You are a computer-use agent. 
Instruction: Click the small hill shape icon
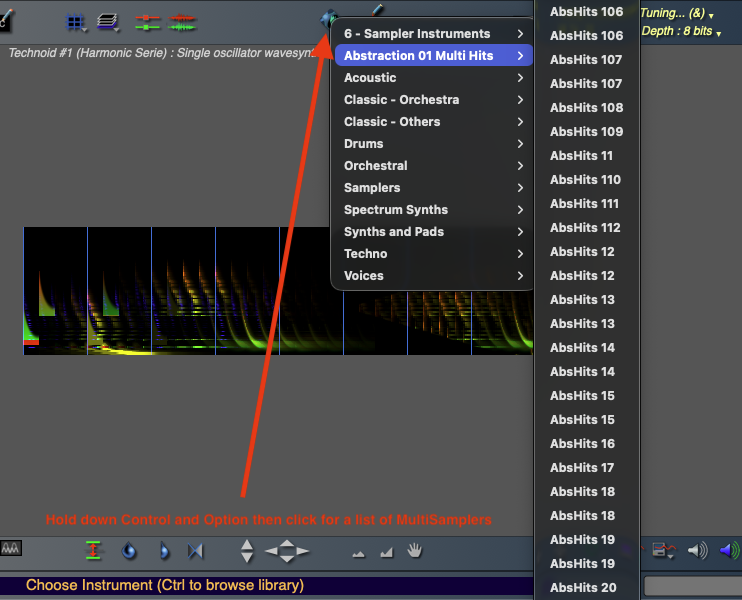359,554
